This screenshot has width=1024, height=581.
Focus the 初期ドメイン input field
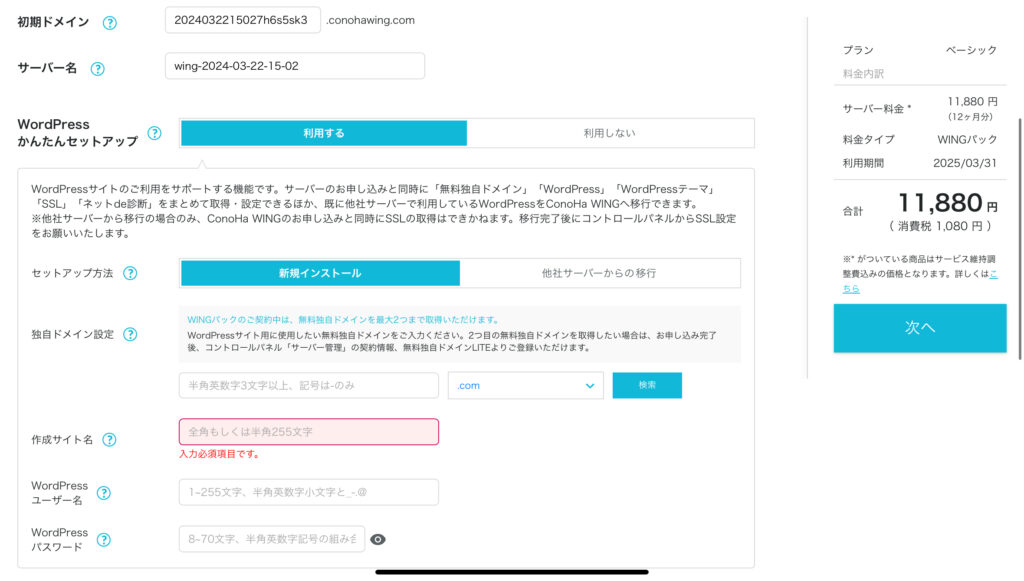pos(242,20)
